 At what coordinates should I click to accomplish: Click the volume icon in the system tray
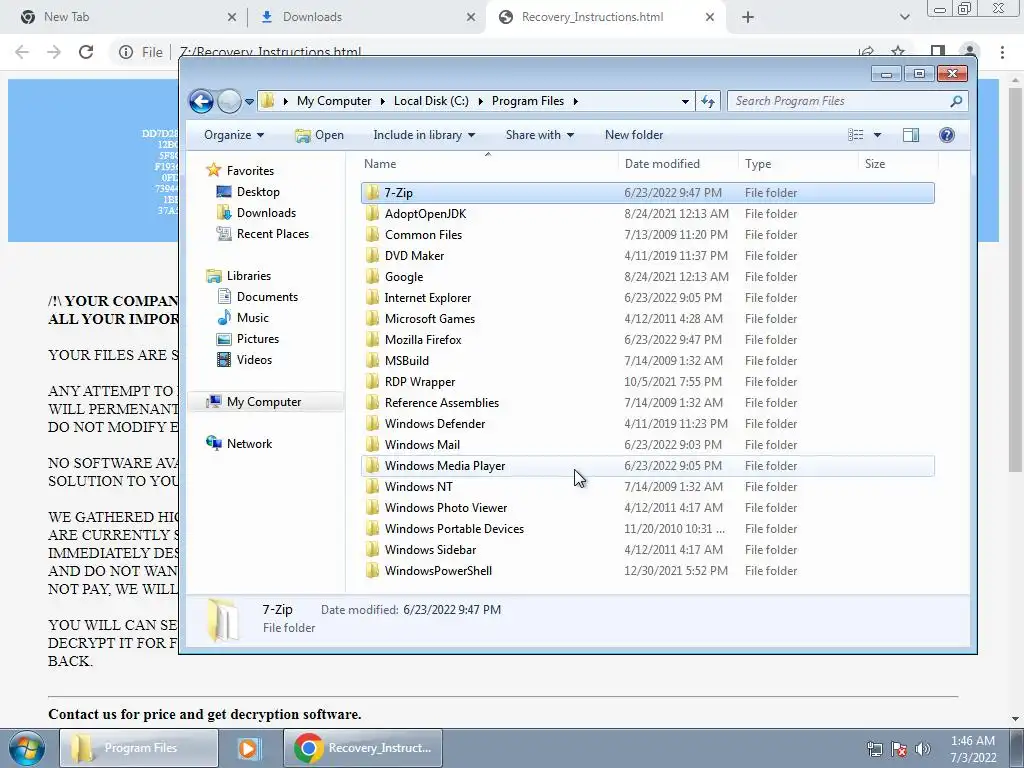(922, 749)
